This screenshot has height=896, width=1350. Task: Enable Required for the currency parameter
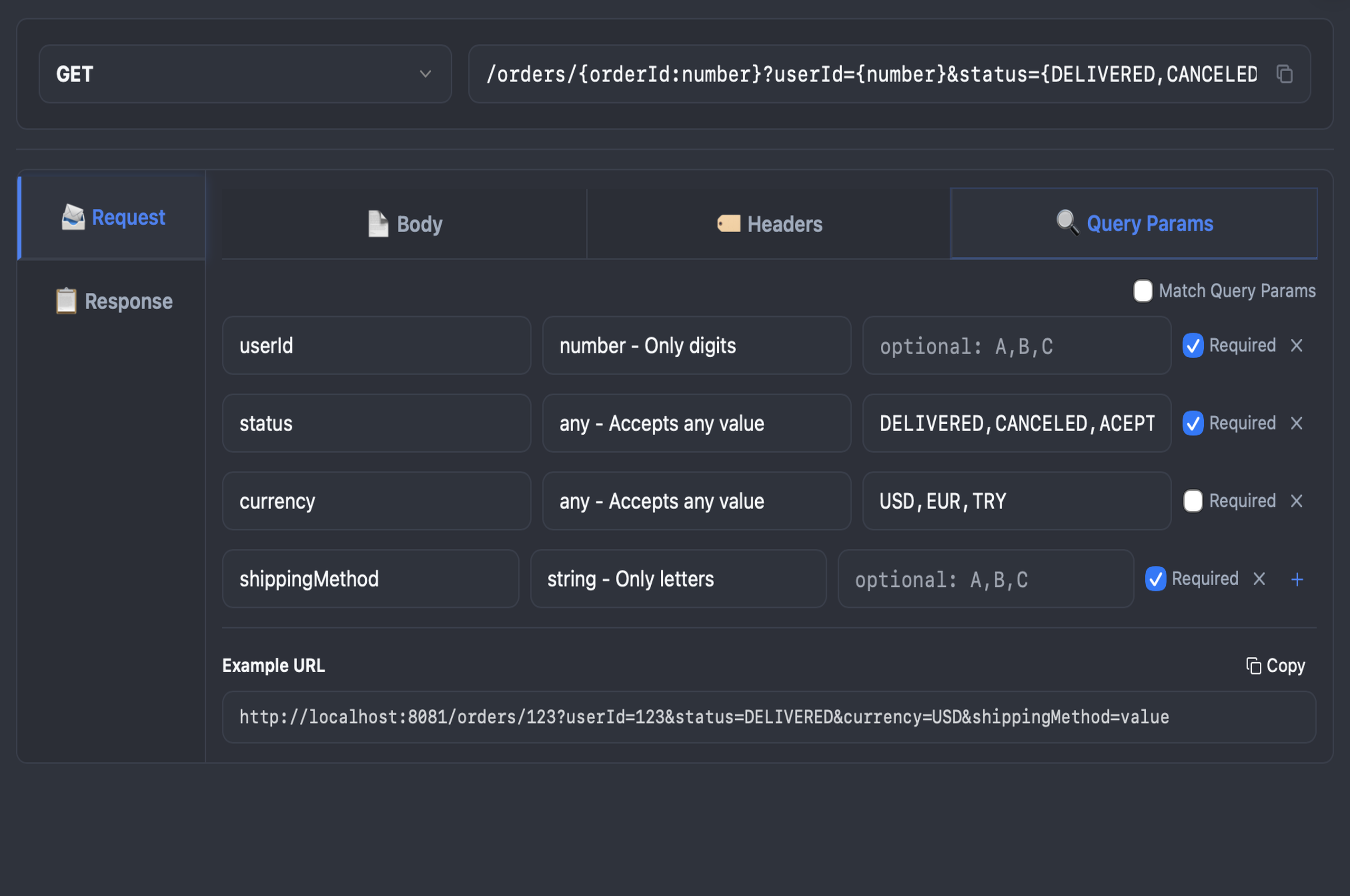1193,501
